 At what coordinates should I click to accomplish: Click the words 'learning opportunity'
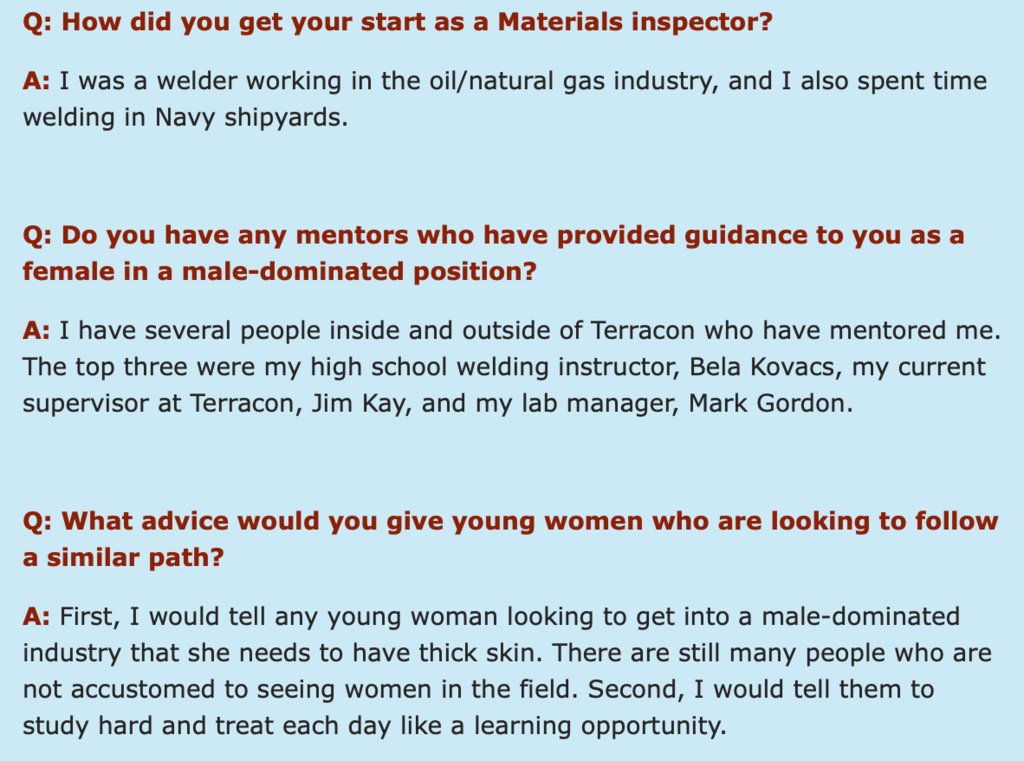[597, 726]
